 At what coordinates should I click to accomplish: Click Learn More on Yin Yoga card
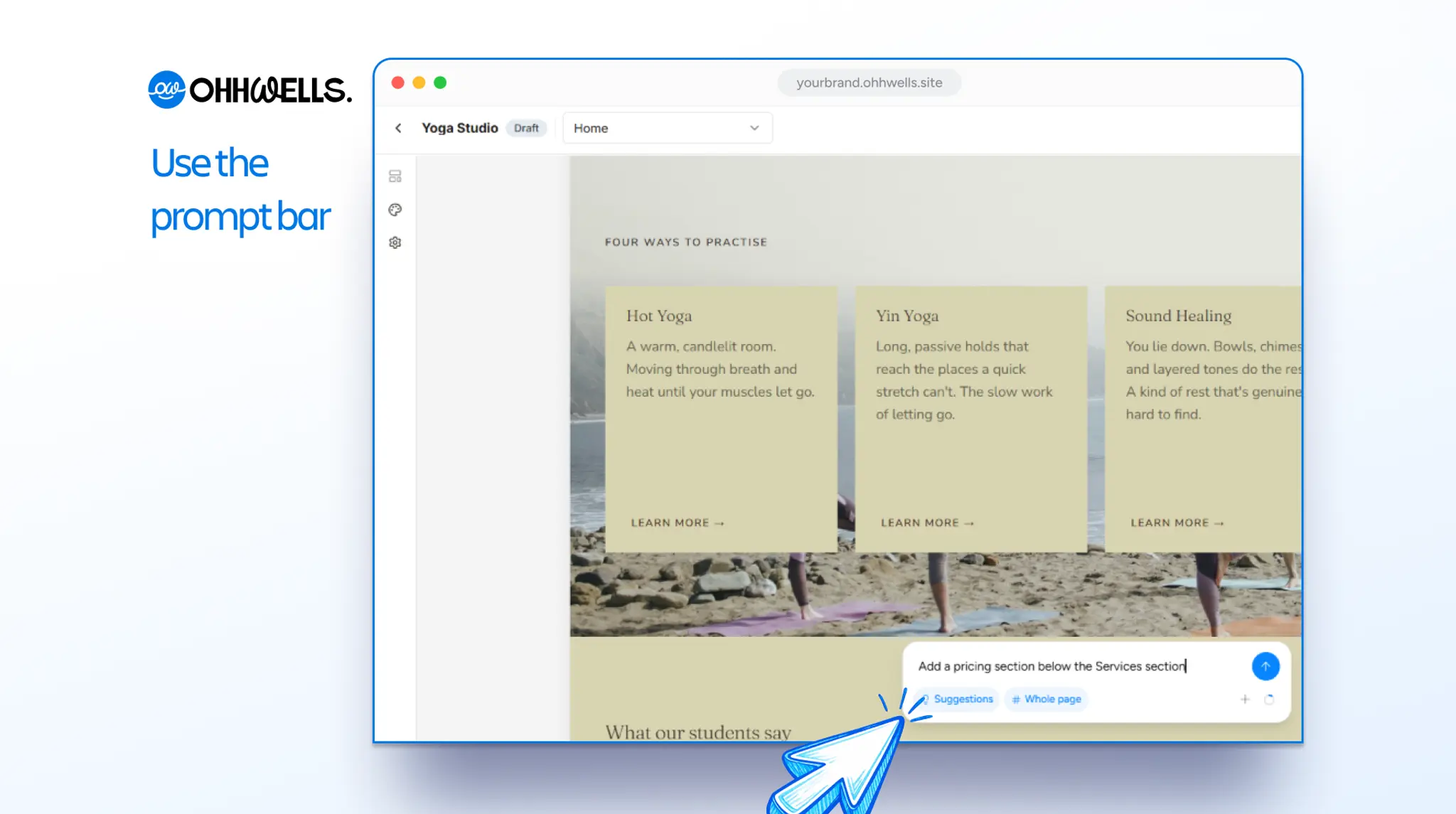click(x=927, y=523)
